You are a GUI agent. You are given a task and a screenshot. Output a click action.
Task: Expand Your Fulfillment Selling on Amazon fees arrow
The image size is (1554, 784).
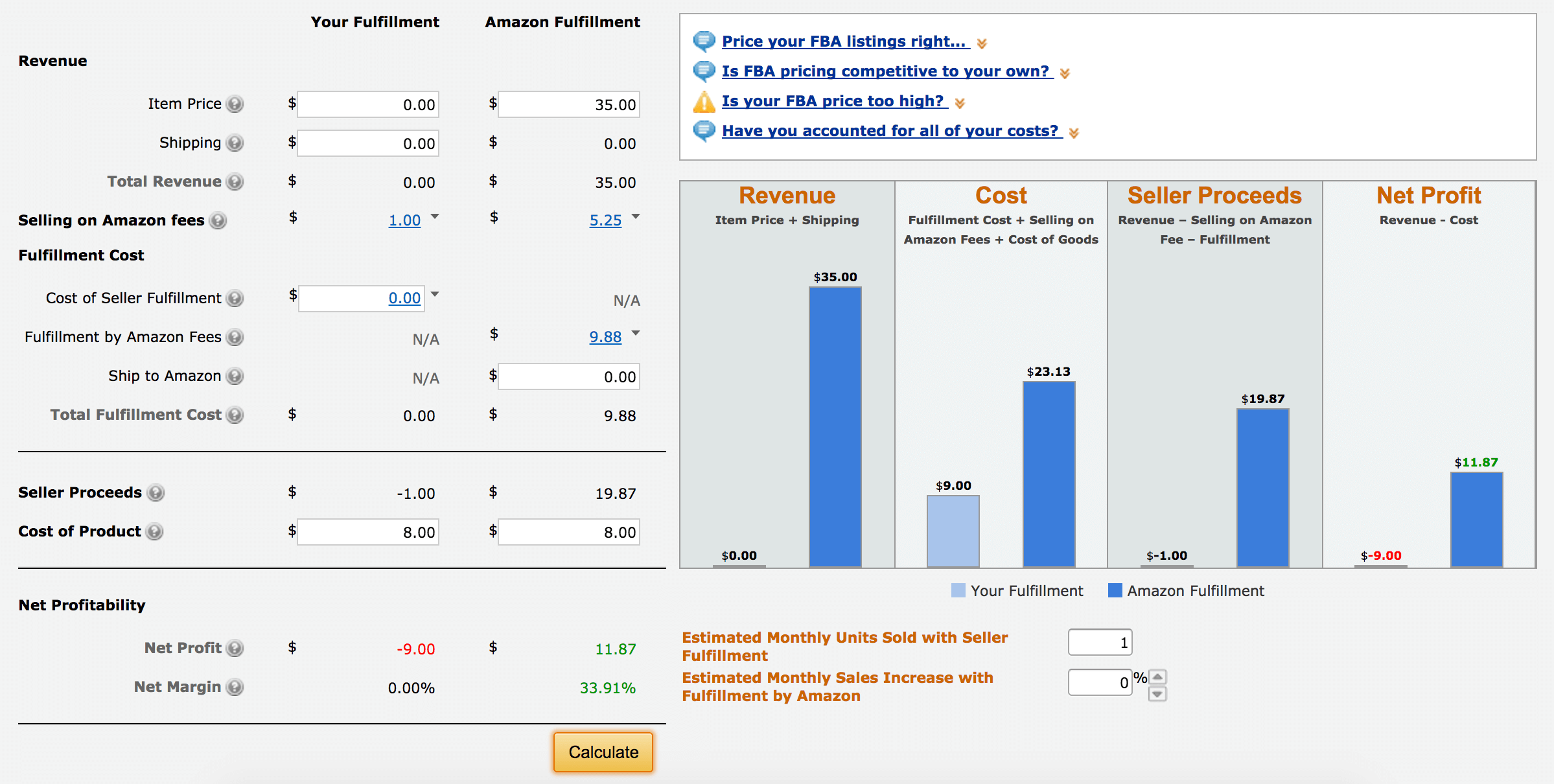pyautogui.click(x=435, y=216)
